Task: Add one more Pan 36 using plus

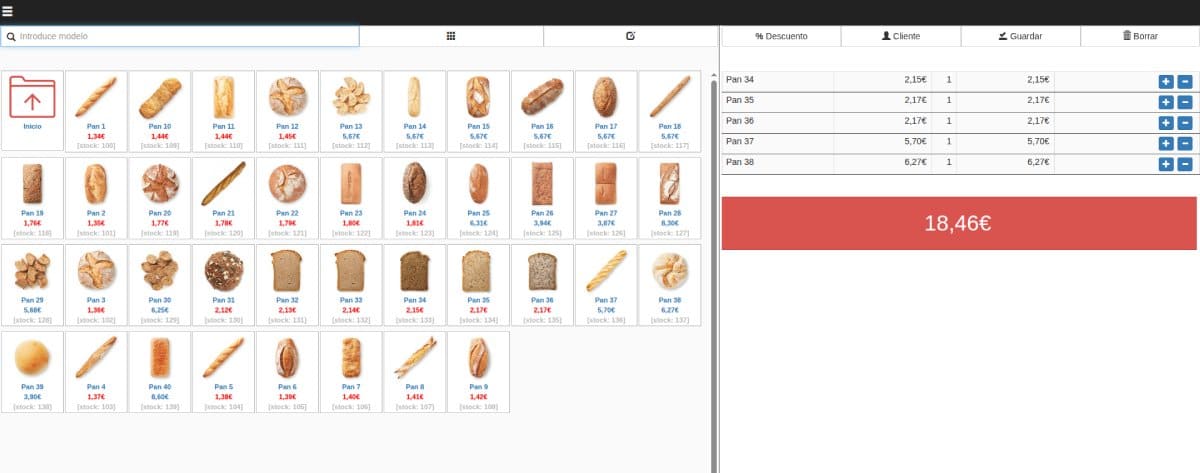Action: pos(1166,123)
